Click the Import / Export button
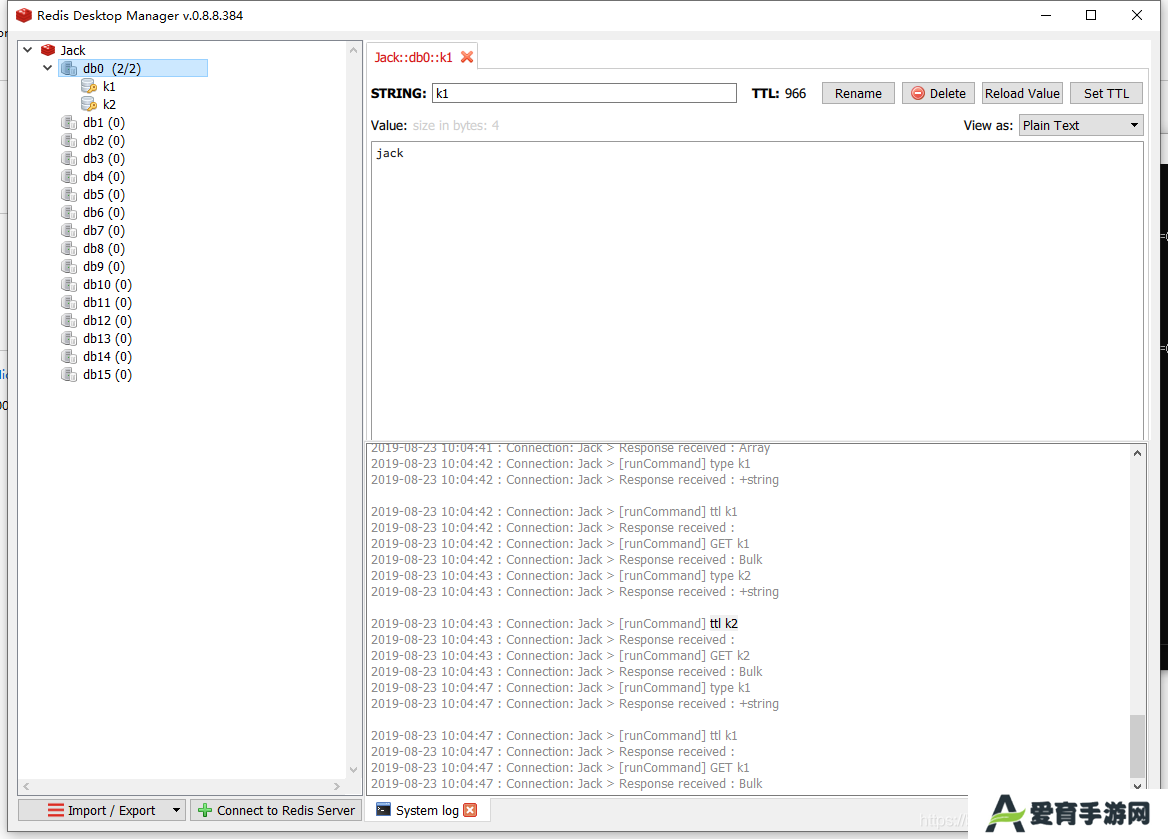This screenshot has height=839, width=1168. [101, 810]
